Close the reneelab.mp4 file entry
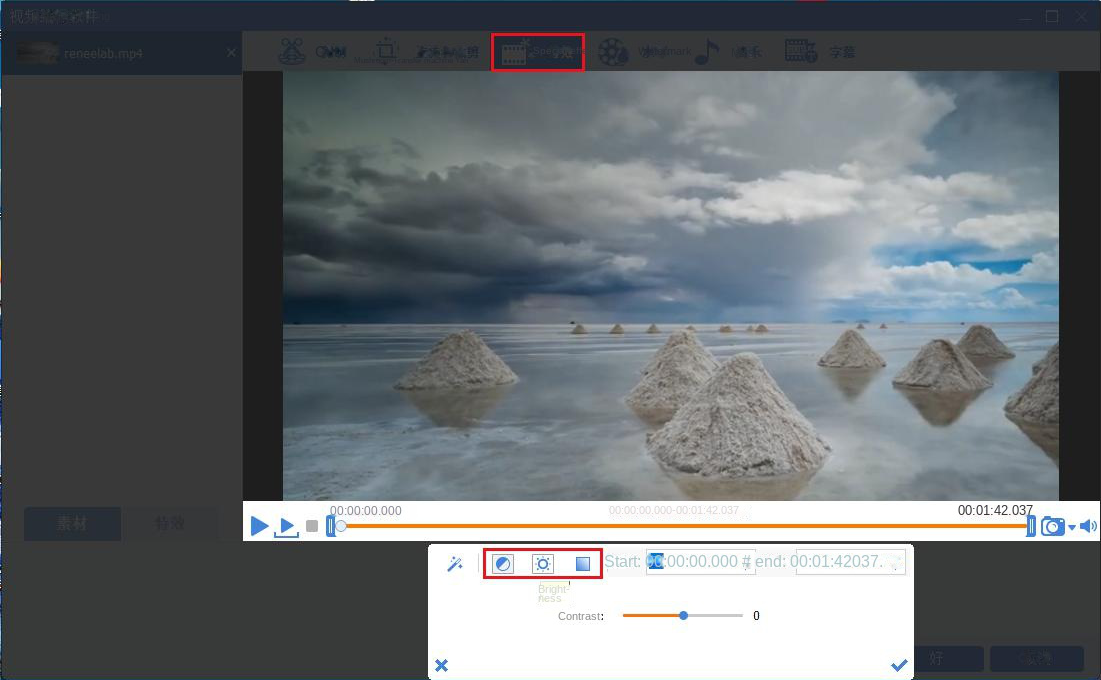Image resolution: width=1101 pixels, height=680 pixels. (x=232, y=53)
